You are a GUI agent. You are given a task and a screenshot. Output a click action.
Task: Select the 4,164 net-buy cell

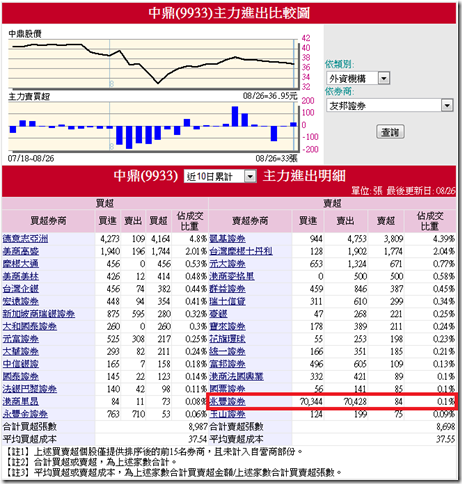pos(160,239)
